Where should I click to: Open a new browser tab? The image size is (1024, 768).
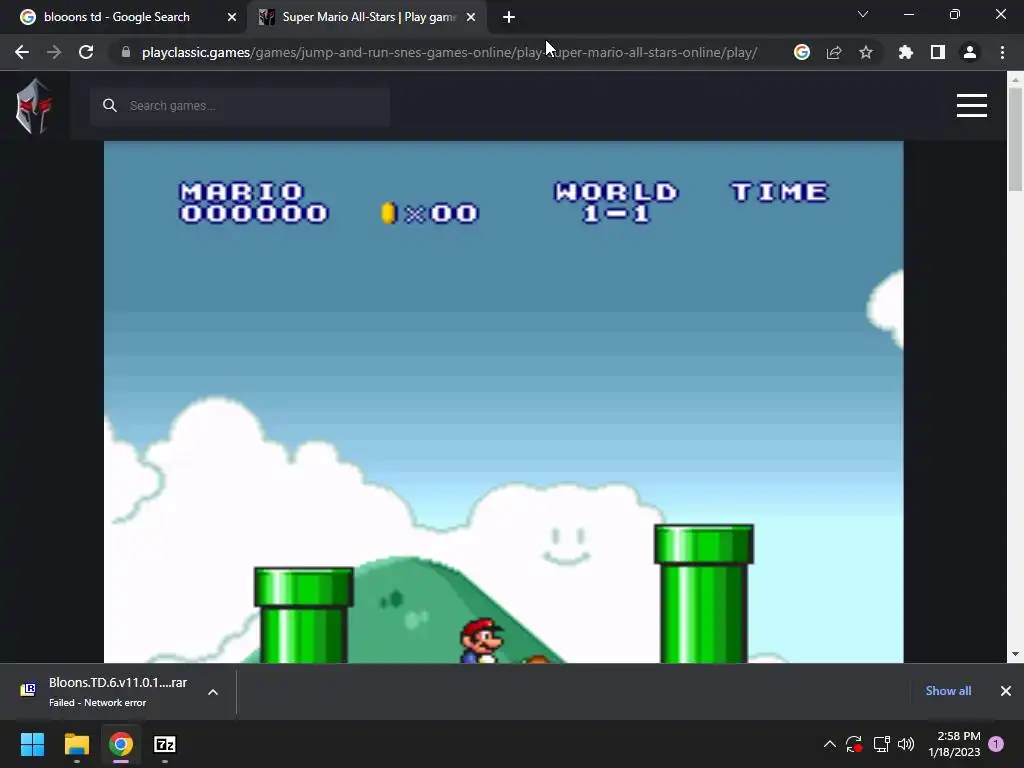509,17
